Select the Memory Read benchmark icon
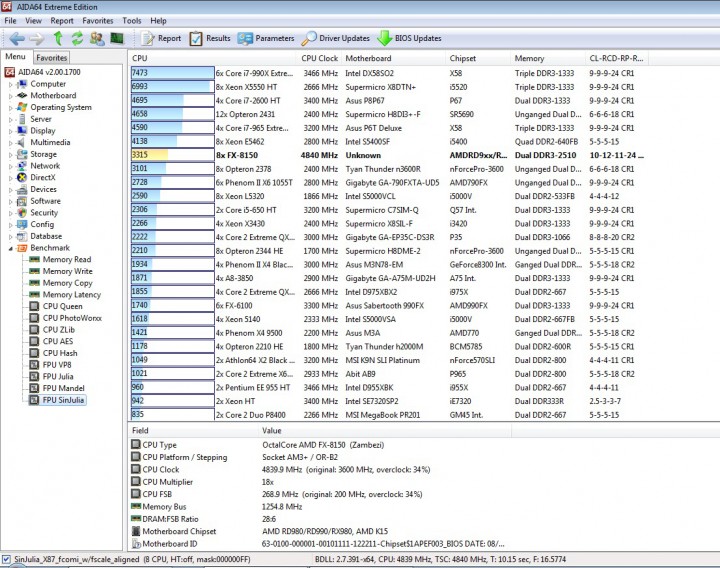Image resolution: width=720 pixels, height=568 pixels. pyautogui.click(x=34, y=259)
